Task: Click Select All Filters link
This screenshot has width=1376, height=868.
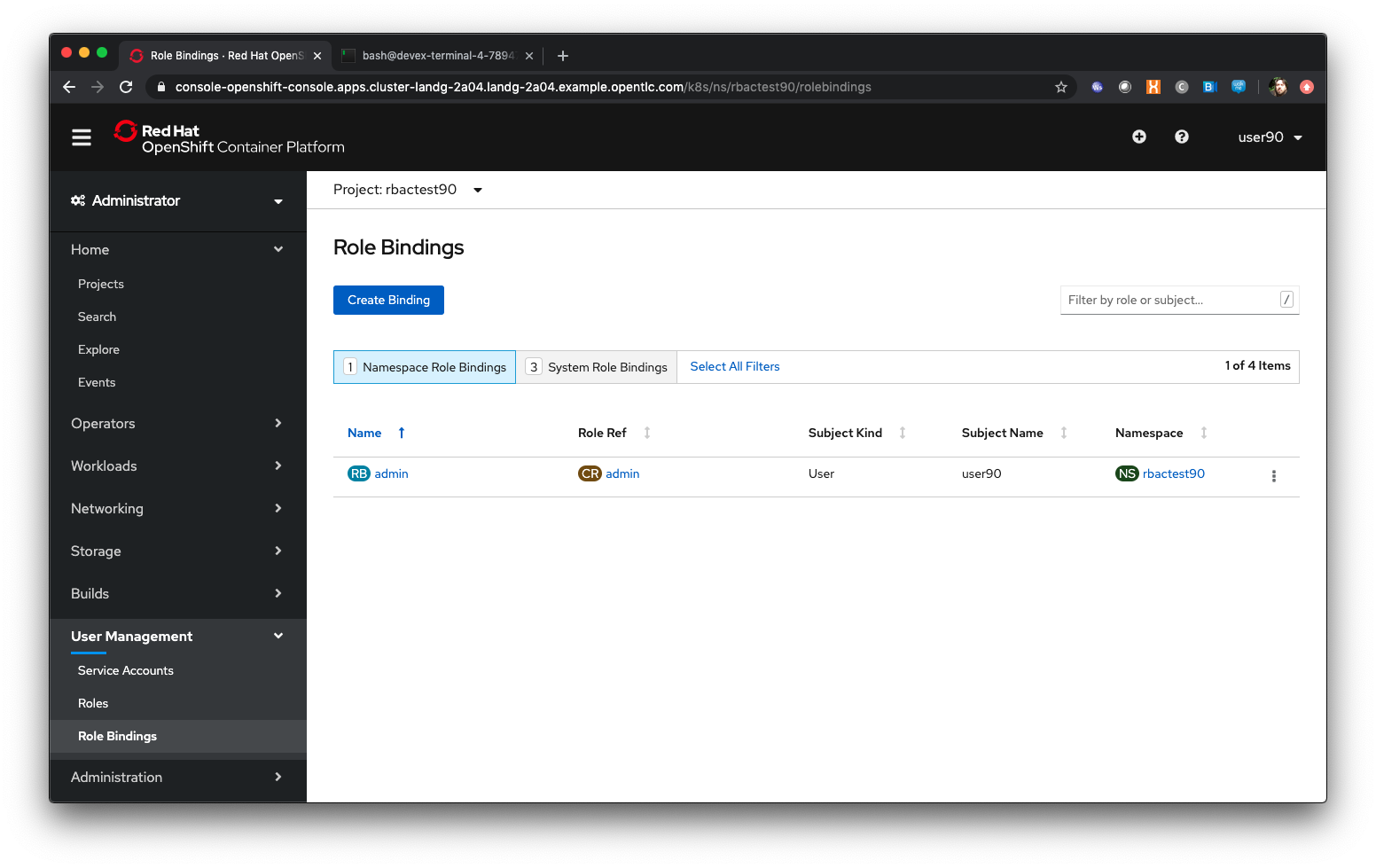Action: (x=735, y=366)
